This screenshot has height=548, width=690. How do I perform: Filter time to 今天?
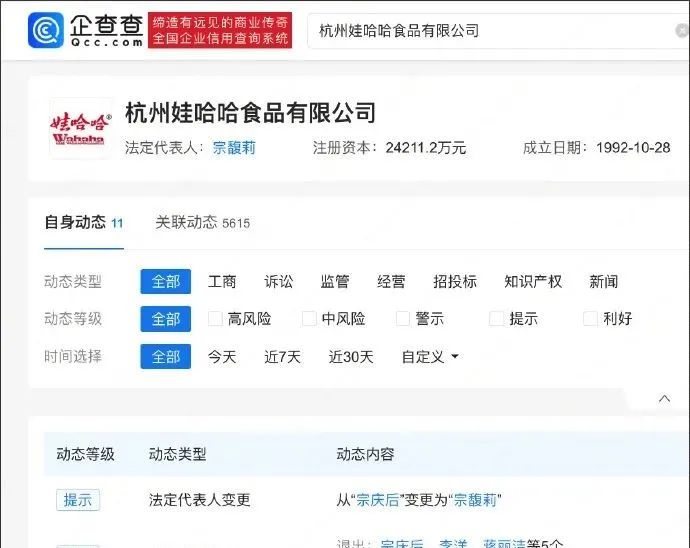point(222,357)
